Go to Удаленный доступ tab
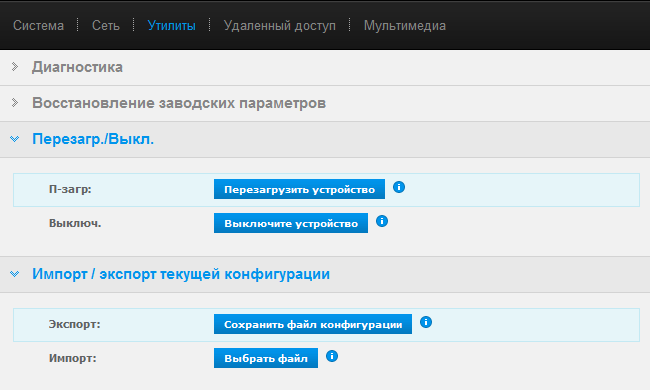Screen dimensions: 650x390 280,26
